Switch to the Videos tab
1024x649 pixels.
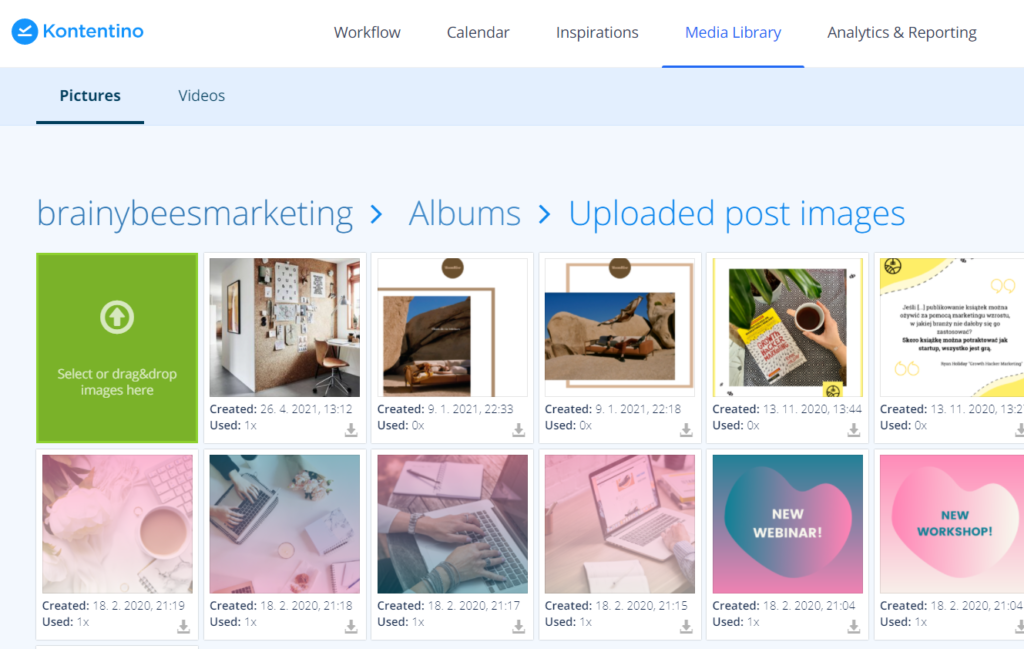201,96
